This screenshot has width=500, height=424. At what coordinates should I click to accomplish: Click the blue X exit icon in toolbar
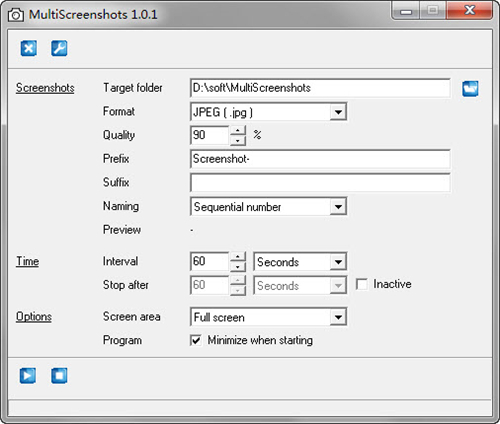29,48
